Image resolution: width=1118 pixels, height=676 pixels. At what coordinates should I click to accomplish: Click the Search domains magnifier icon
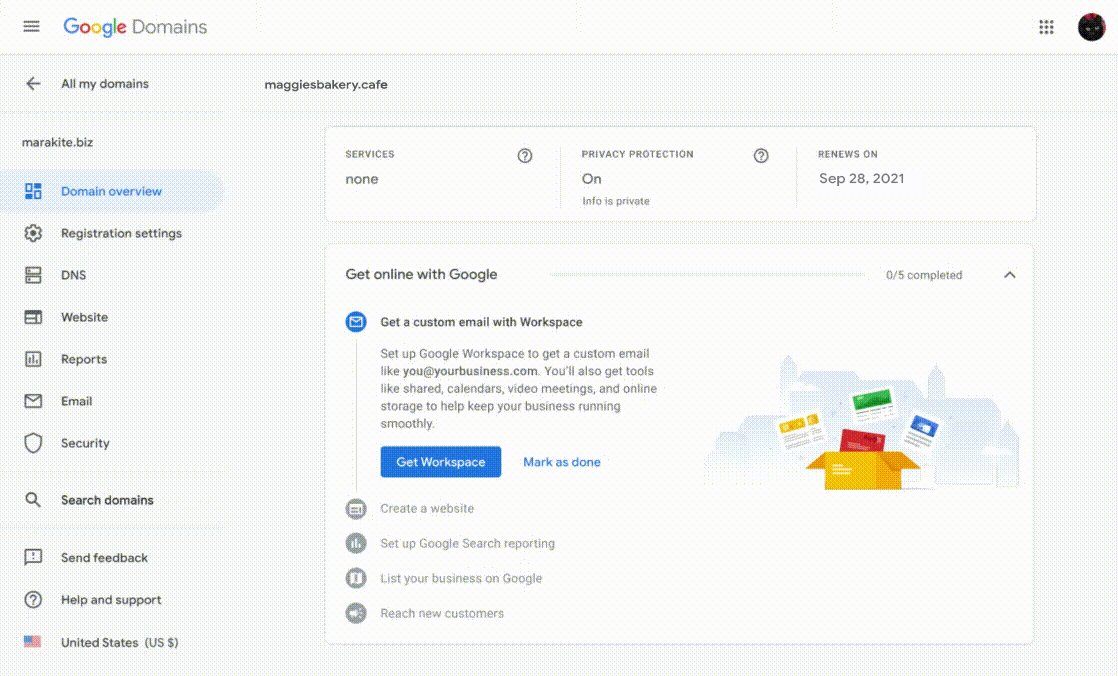[33, 500]
